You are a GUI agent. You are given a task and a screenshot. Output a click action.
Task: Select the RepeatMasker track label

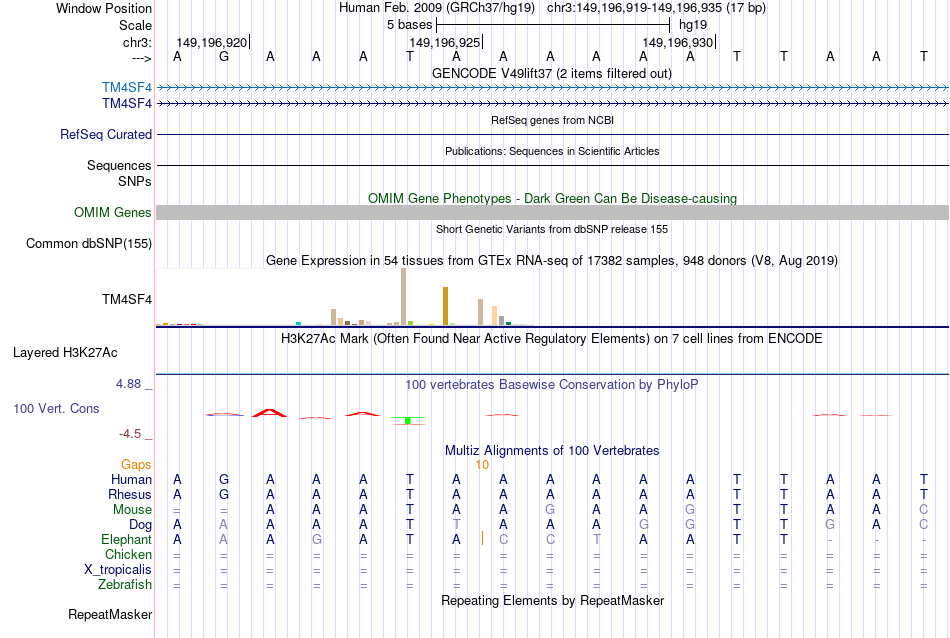(x=110, y=614)
